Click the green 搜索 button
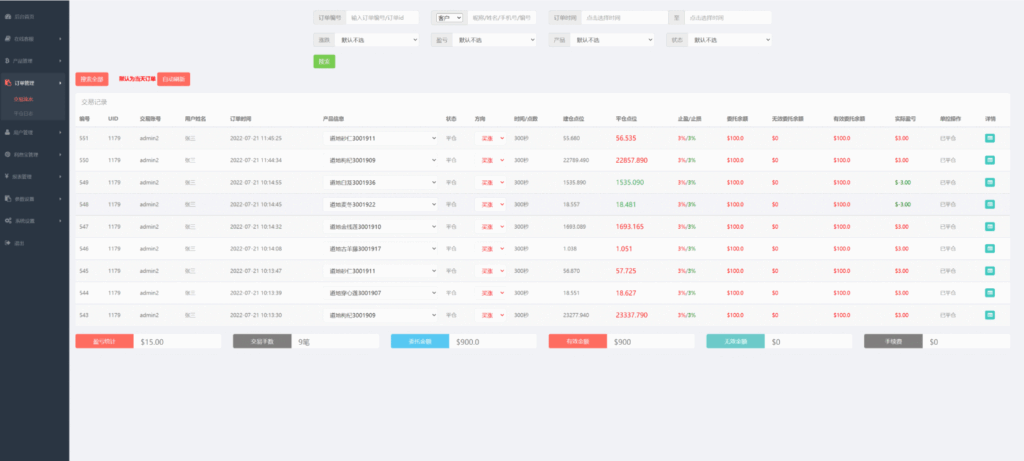 tap(324, 61)
